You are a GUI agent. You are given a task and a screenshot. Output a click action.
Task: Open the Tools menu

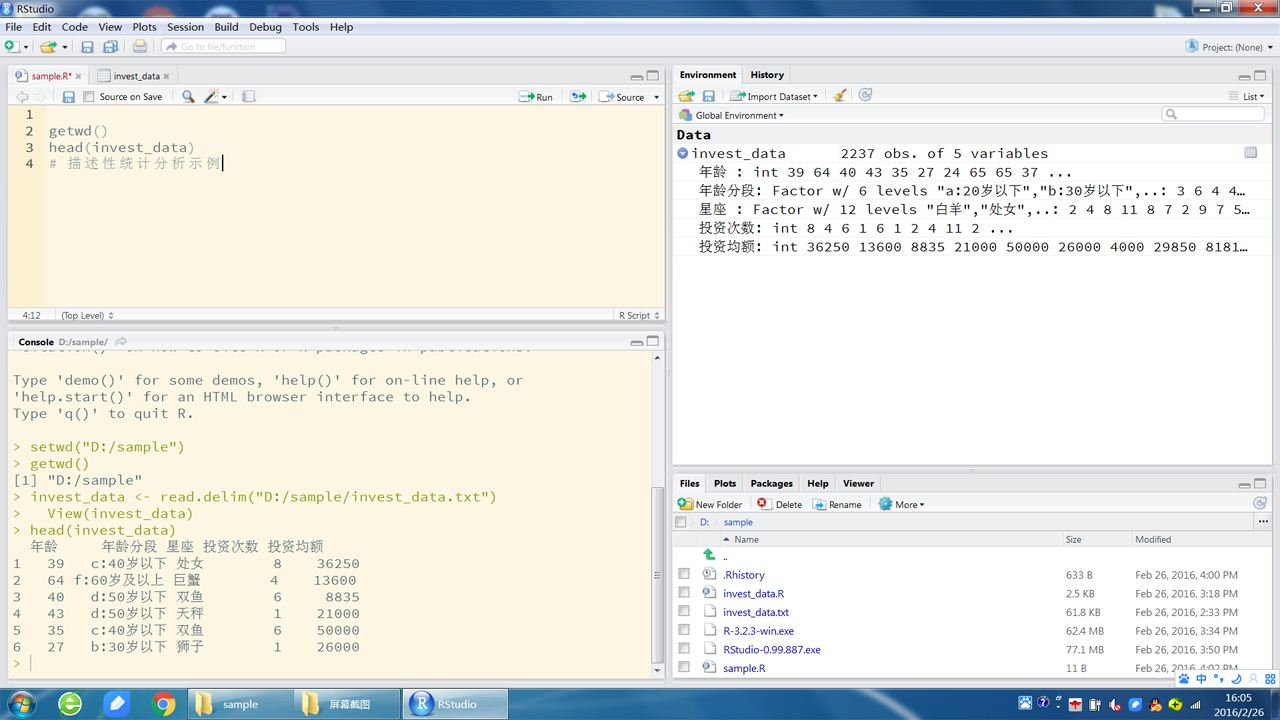coord(306,27)
